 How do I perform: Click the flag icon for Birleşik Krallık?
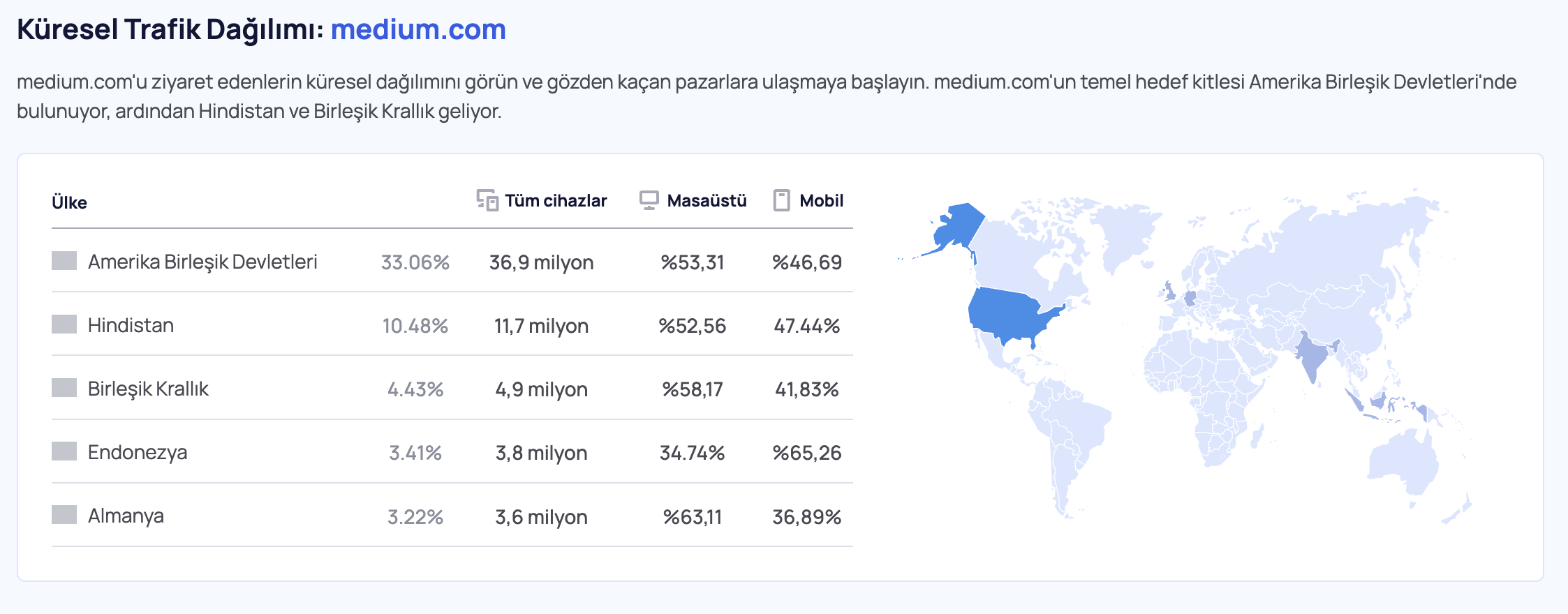coord(64,388)
